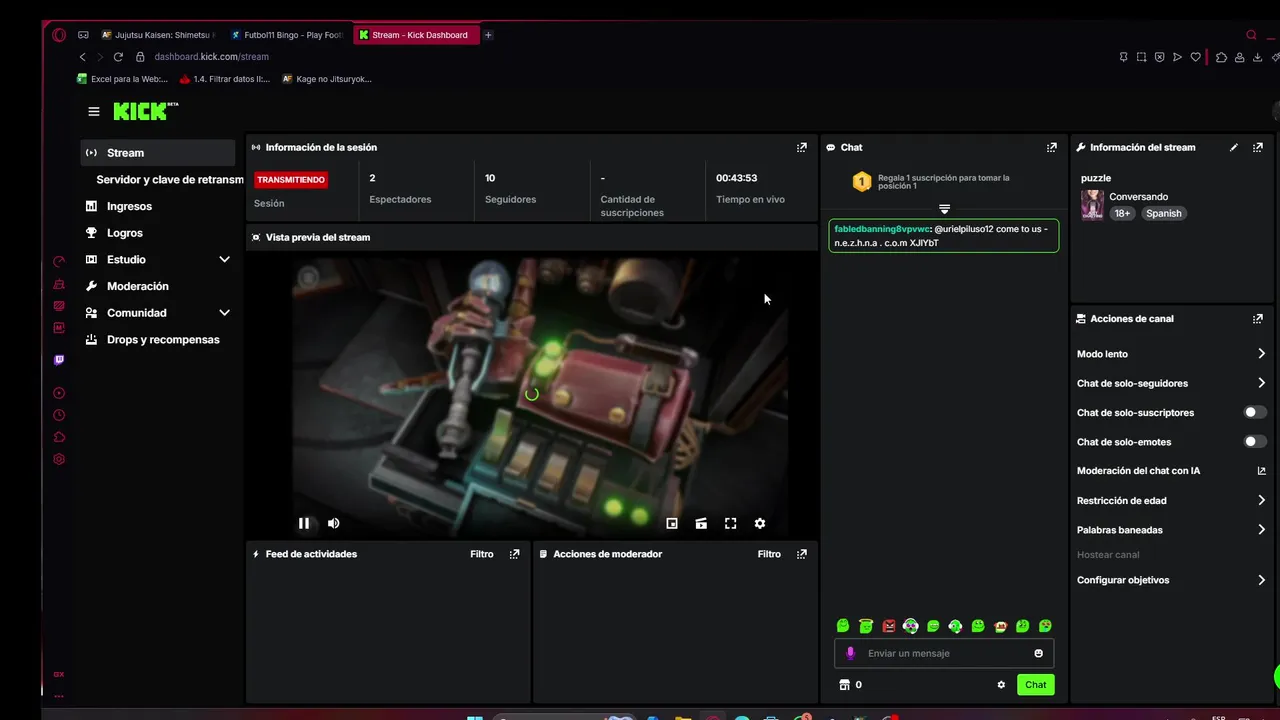Viewport: 1280px width, 720px height.
Task: Pop out the Feed de actividades panel
Action: click(514, 554)
